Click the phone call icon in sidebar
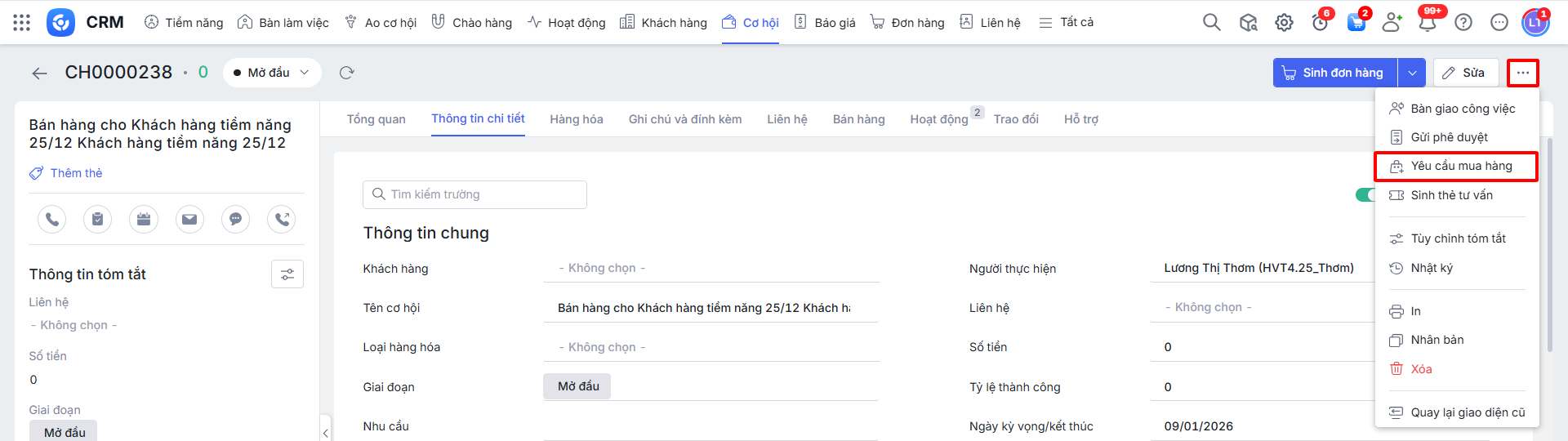The image size is (1568, 441). (x=51, y=219)
